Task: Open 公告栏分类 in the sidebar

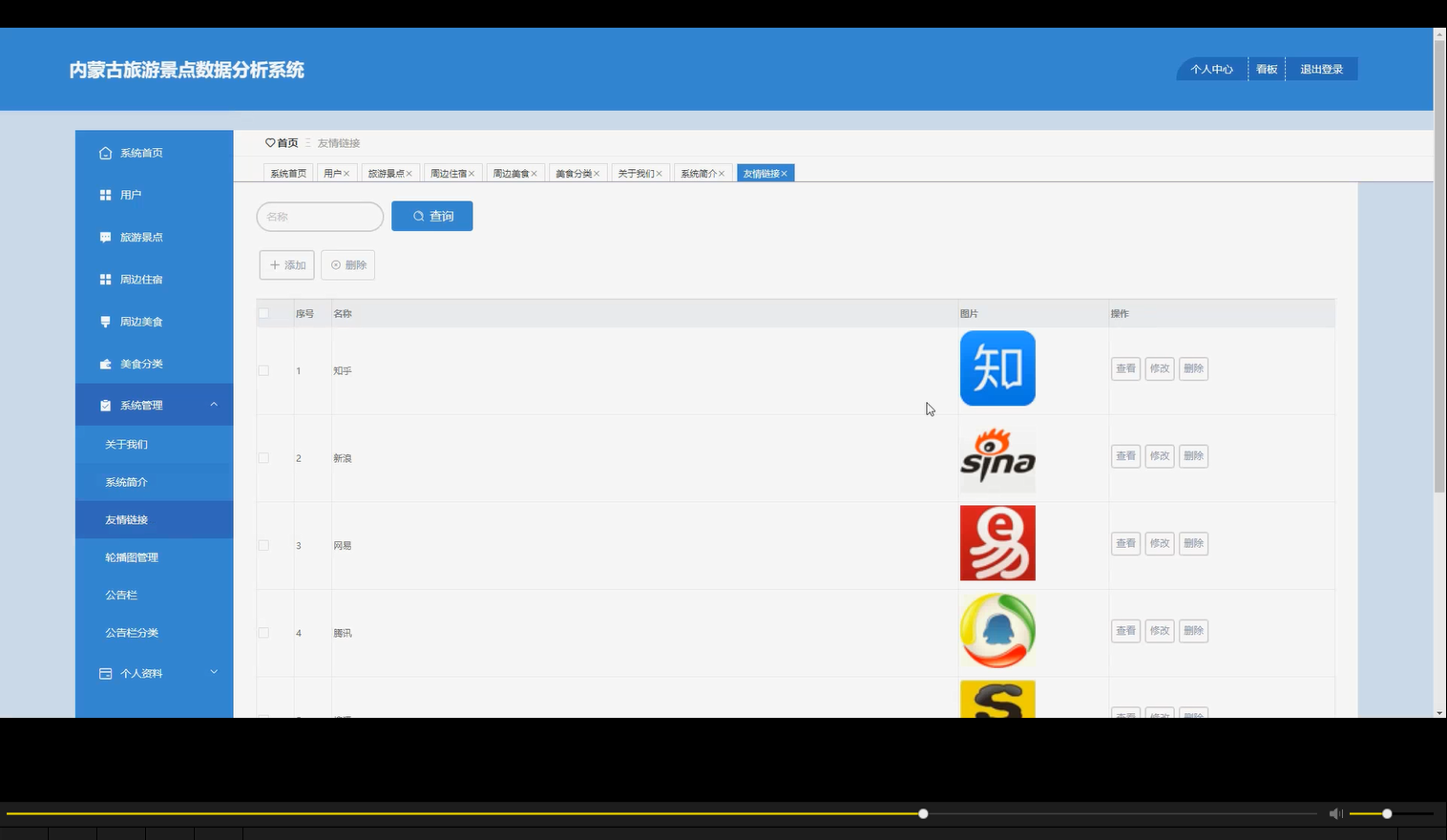Action: [155, 633]
